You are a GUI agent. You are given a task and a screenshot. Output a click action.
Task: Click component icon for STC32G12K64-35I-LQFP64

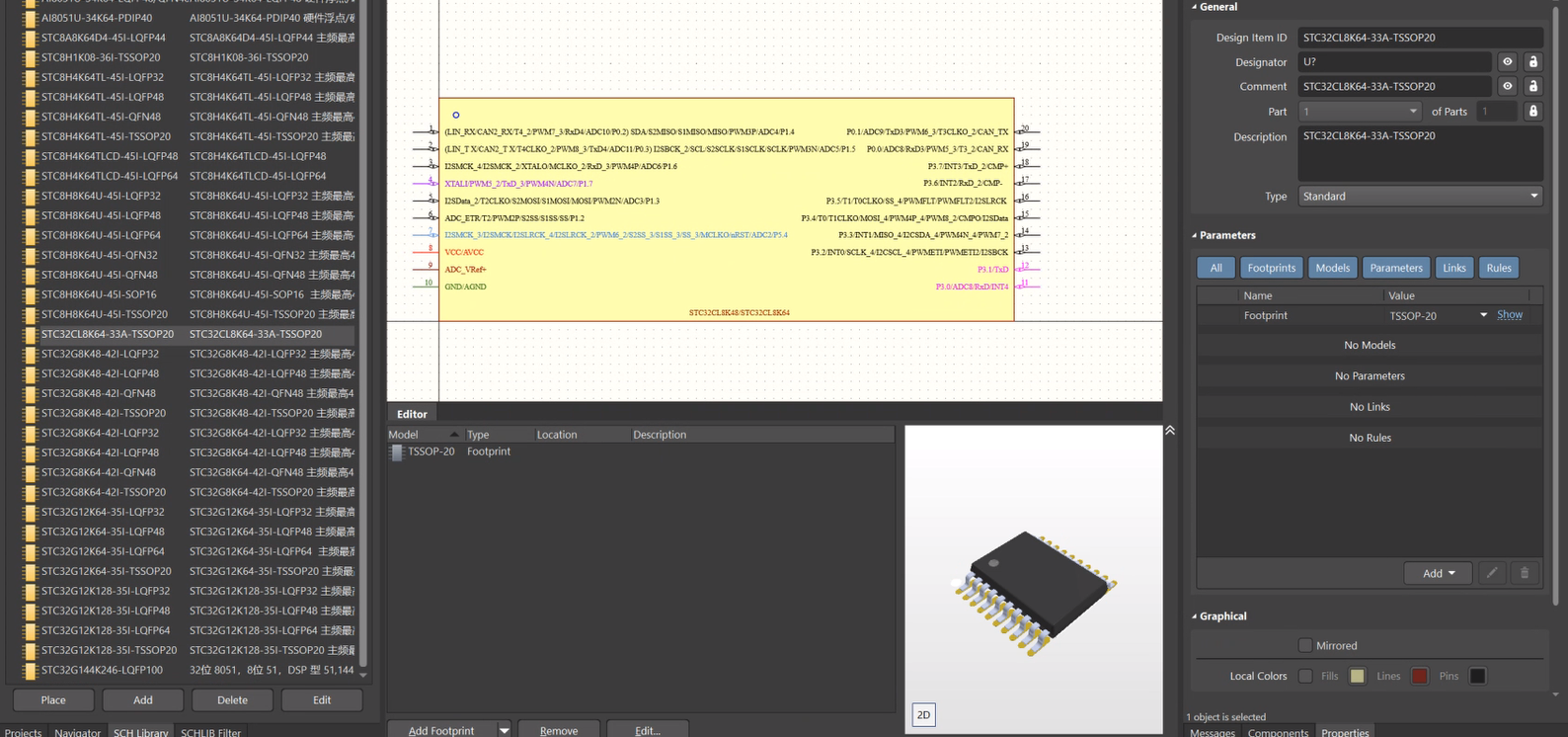point(29,551)
